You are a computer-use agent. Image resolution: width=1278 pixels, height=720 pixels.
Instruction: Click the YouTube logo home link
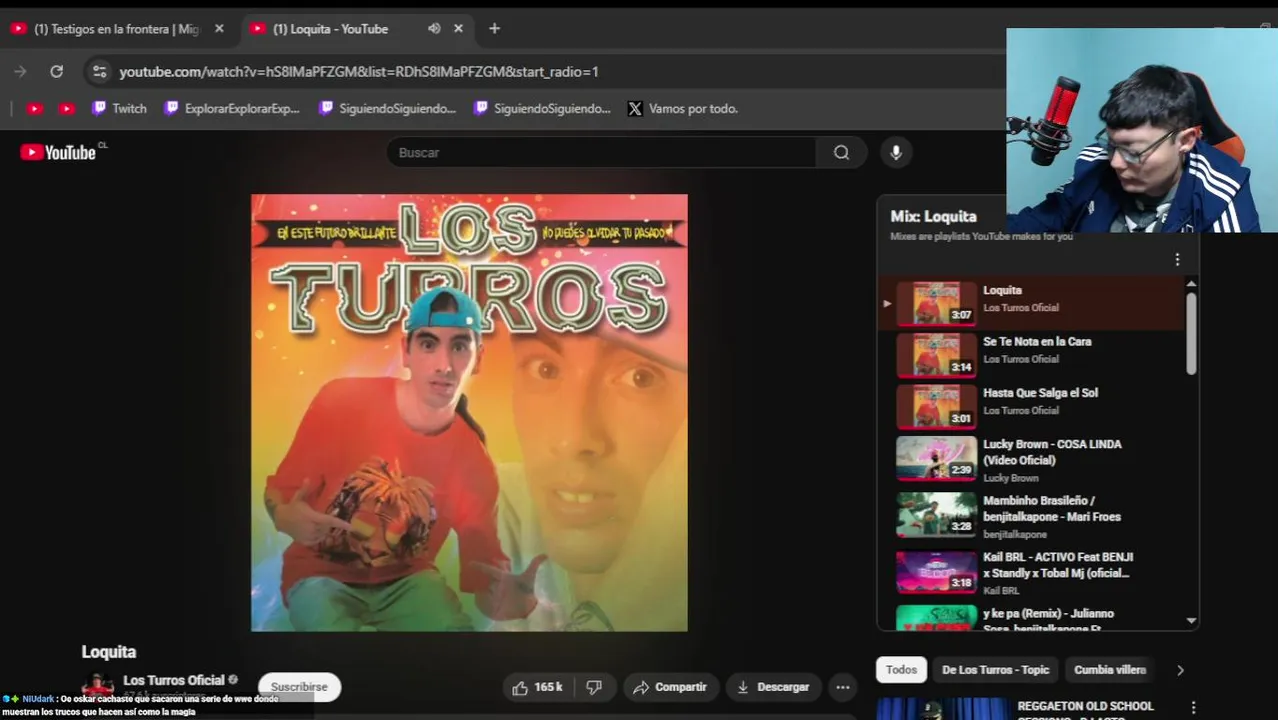(59, 152)
